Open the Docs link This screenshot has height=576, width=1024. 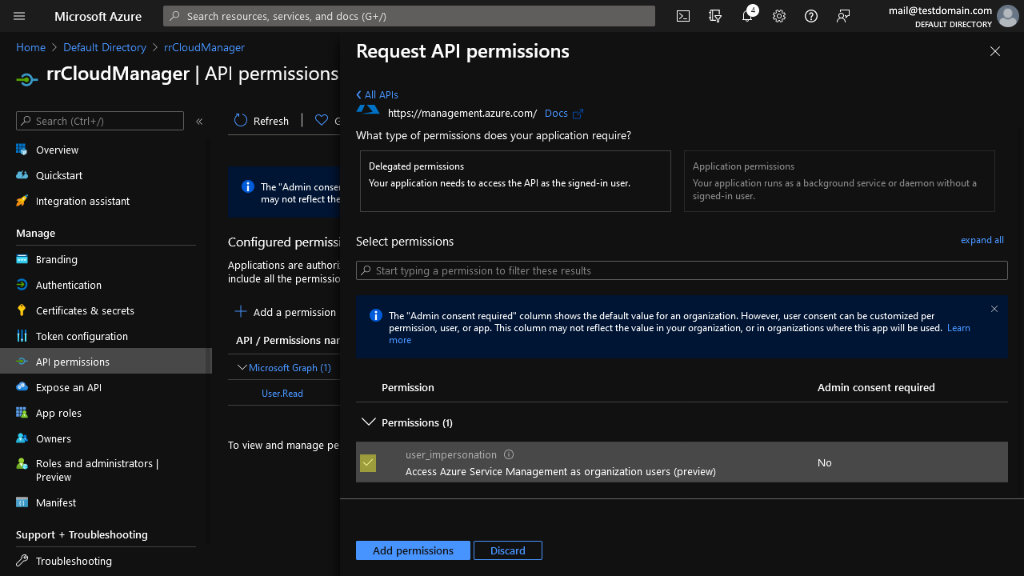pyautogui.click(x=556, y=114)
